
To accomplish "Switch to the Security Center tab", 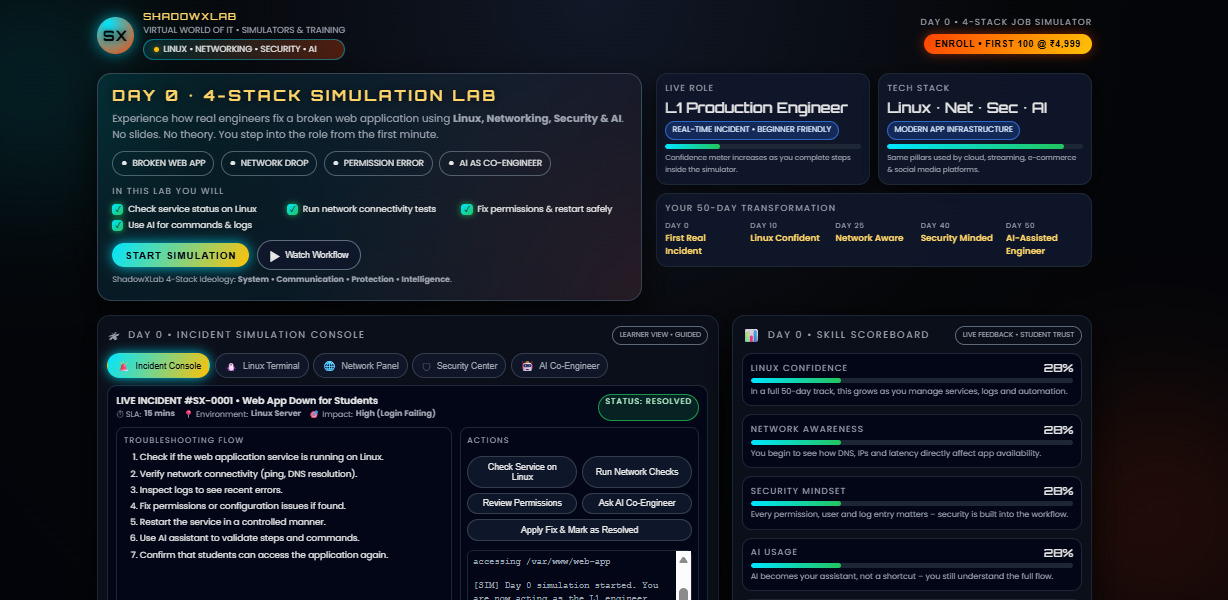I will tap(458, 366).
